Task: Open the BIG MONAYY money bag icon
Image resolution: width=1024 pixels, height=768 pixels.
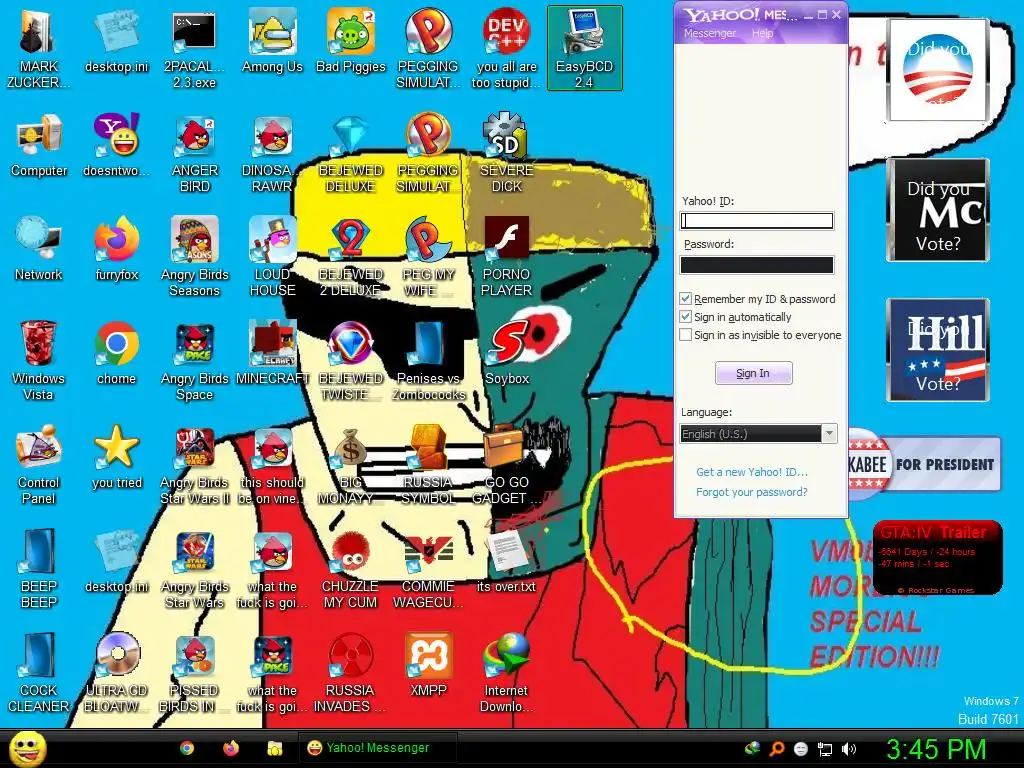Action: 351,465
